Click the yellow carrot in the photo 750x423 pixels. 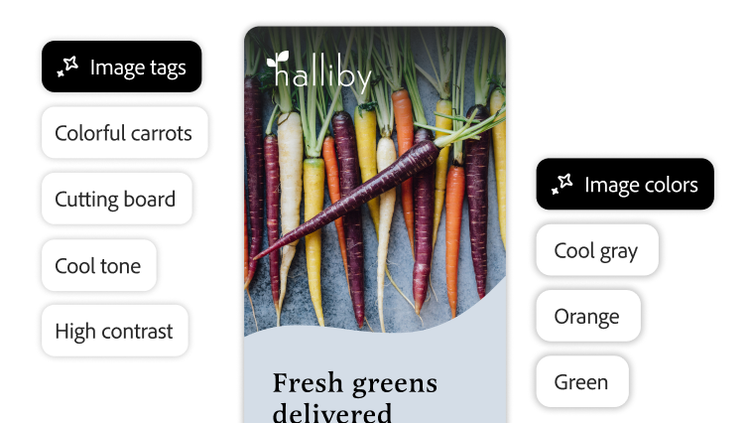(x=314, y=239)
